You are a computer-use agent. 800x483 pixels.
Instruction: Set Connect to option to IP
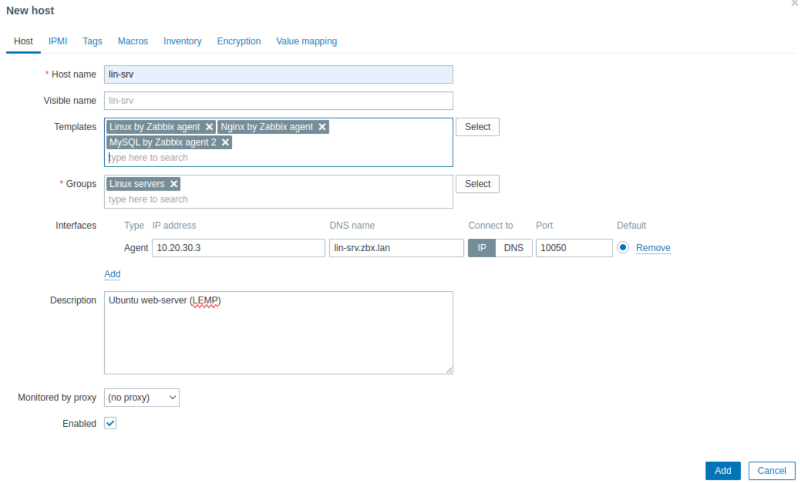tap(482, 248)
